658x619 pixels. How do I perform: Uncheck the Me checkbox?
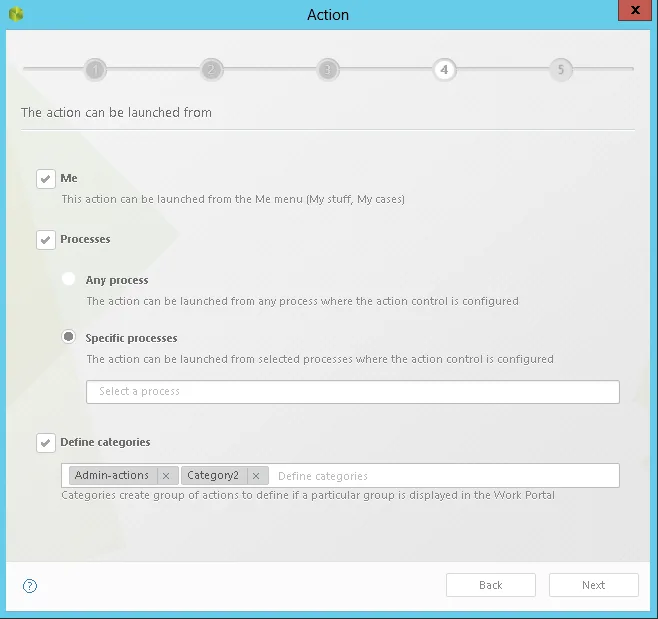point(46,179)
